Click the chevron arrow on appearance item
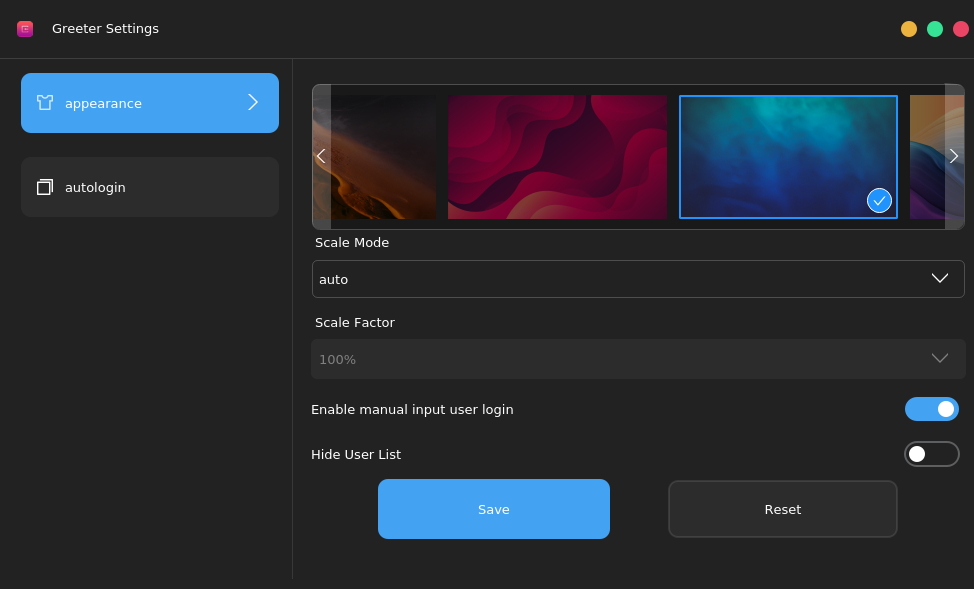The image size is (974, 589). point(253,103)
